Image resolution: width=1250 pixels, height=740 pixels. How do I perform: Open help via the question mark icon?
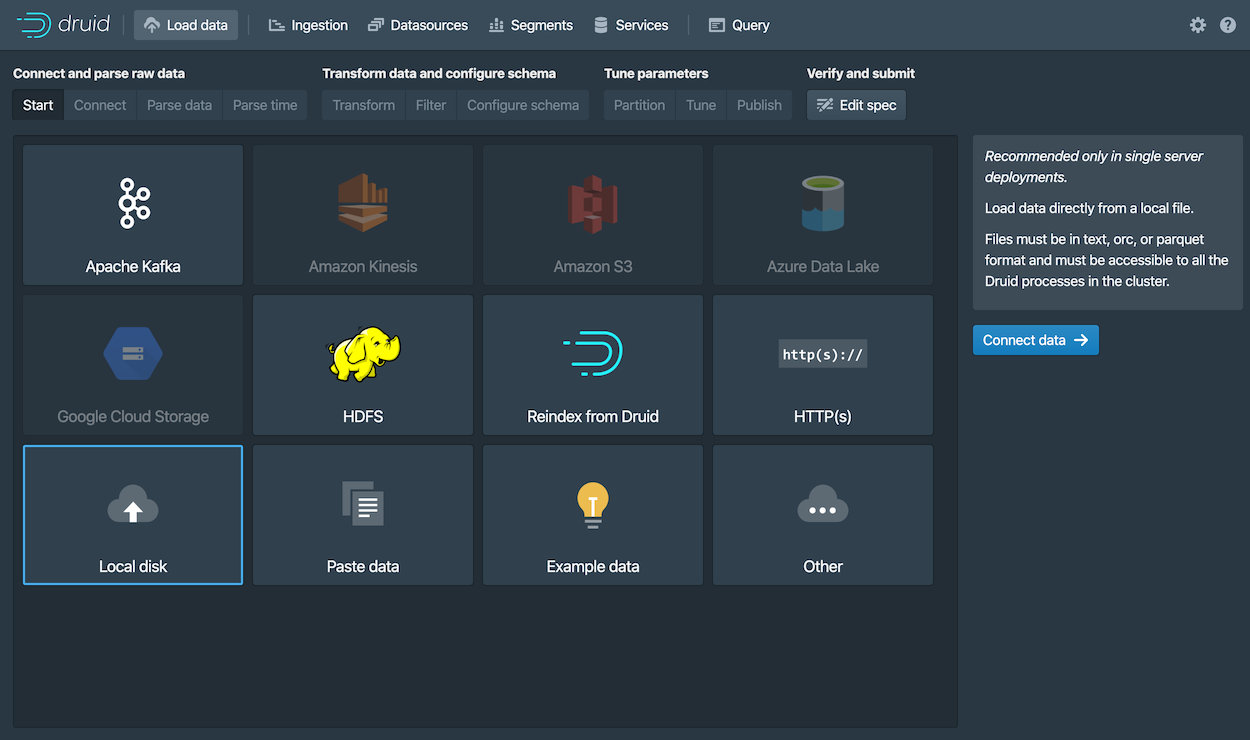(1227, 24)
